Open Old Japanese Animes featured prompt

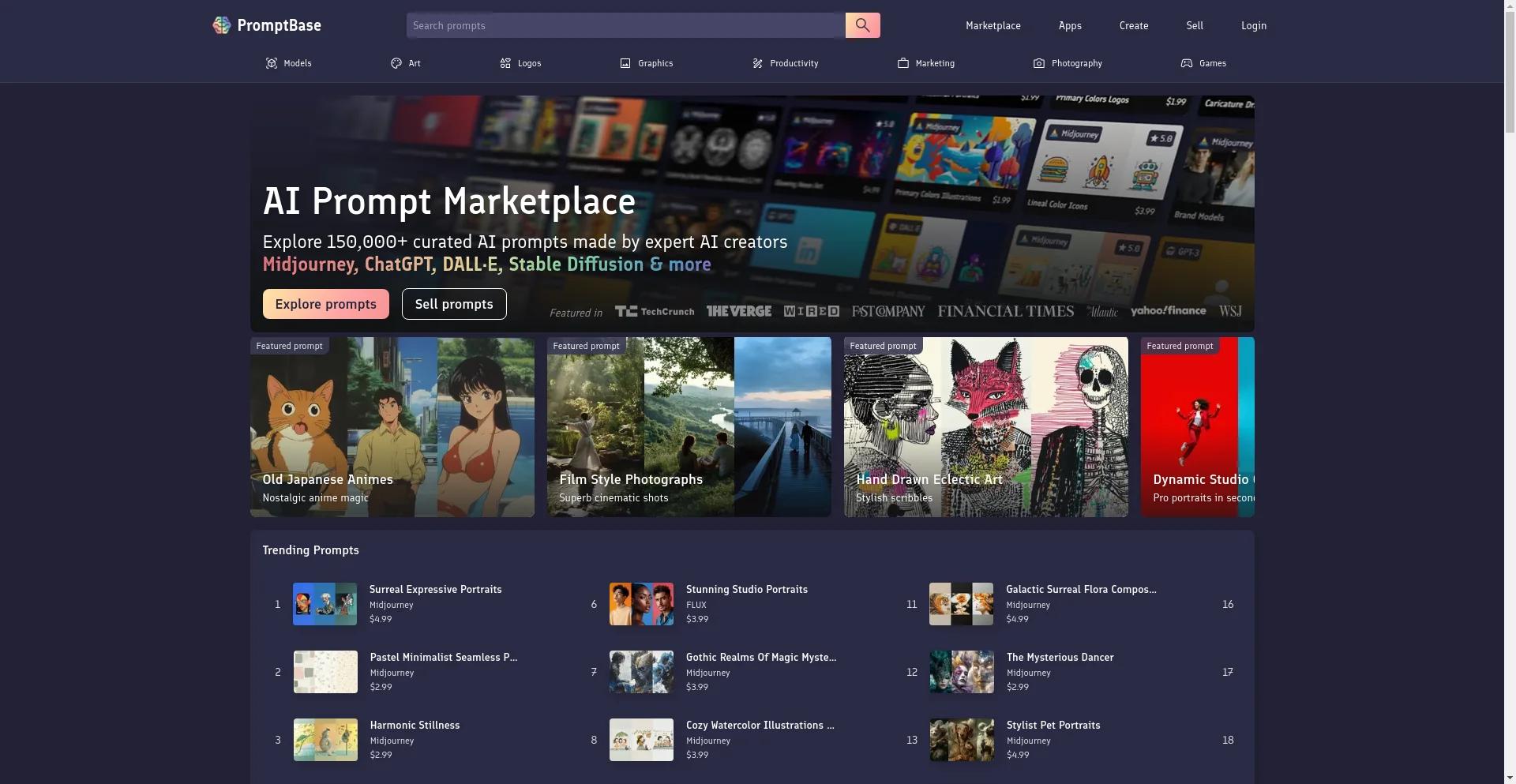point(392,427)
